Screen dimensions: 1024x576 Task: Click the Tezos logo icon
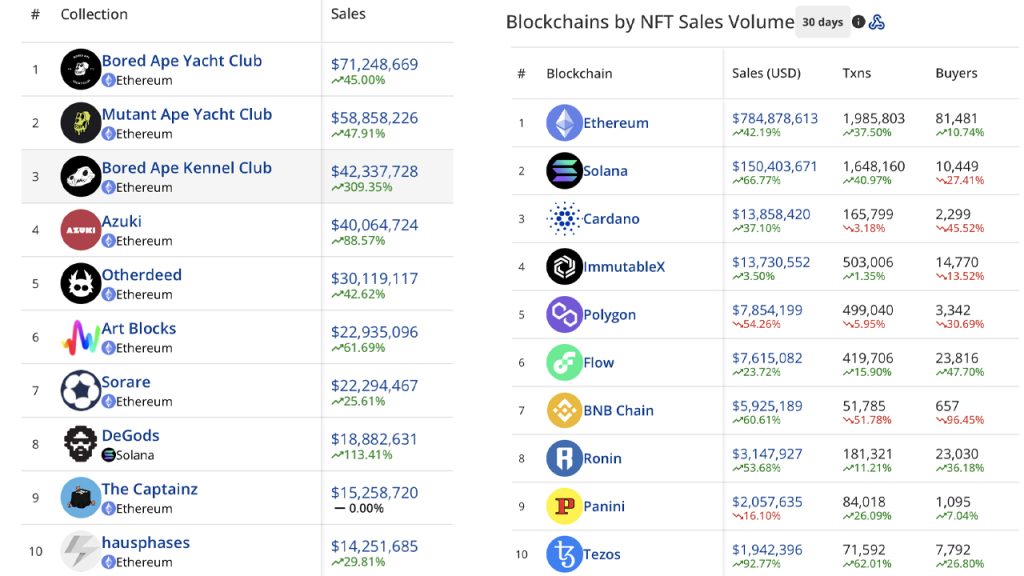(564, 553)
